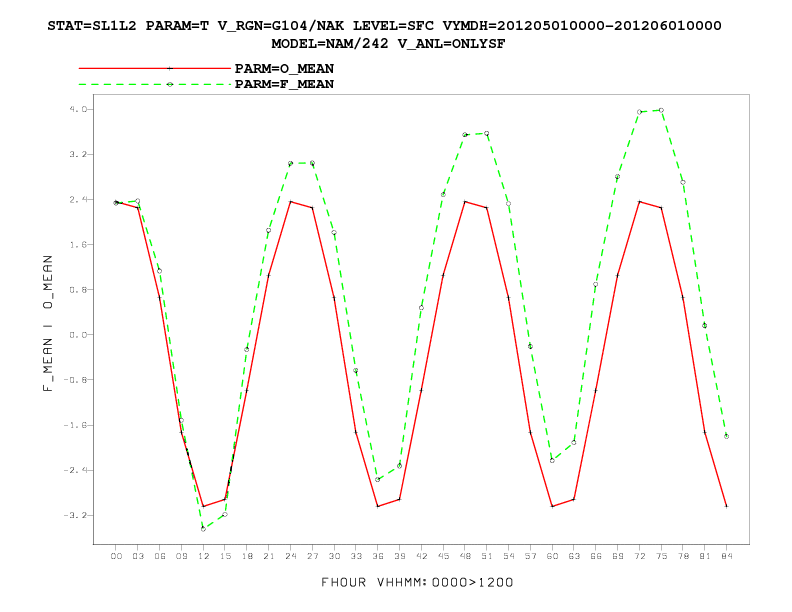This screenshot has width=792, height=612.
Task: Click x-axis tick label 54
Action: pyautogui.click(x=509, y=556)
